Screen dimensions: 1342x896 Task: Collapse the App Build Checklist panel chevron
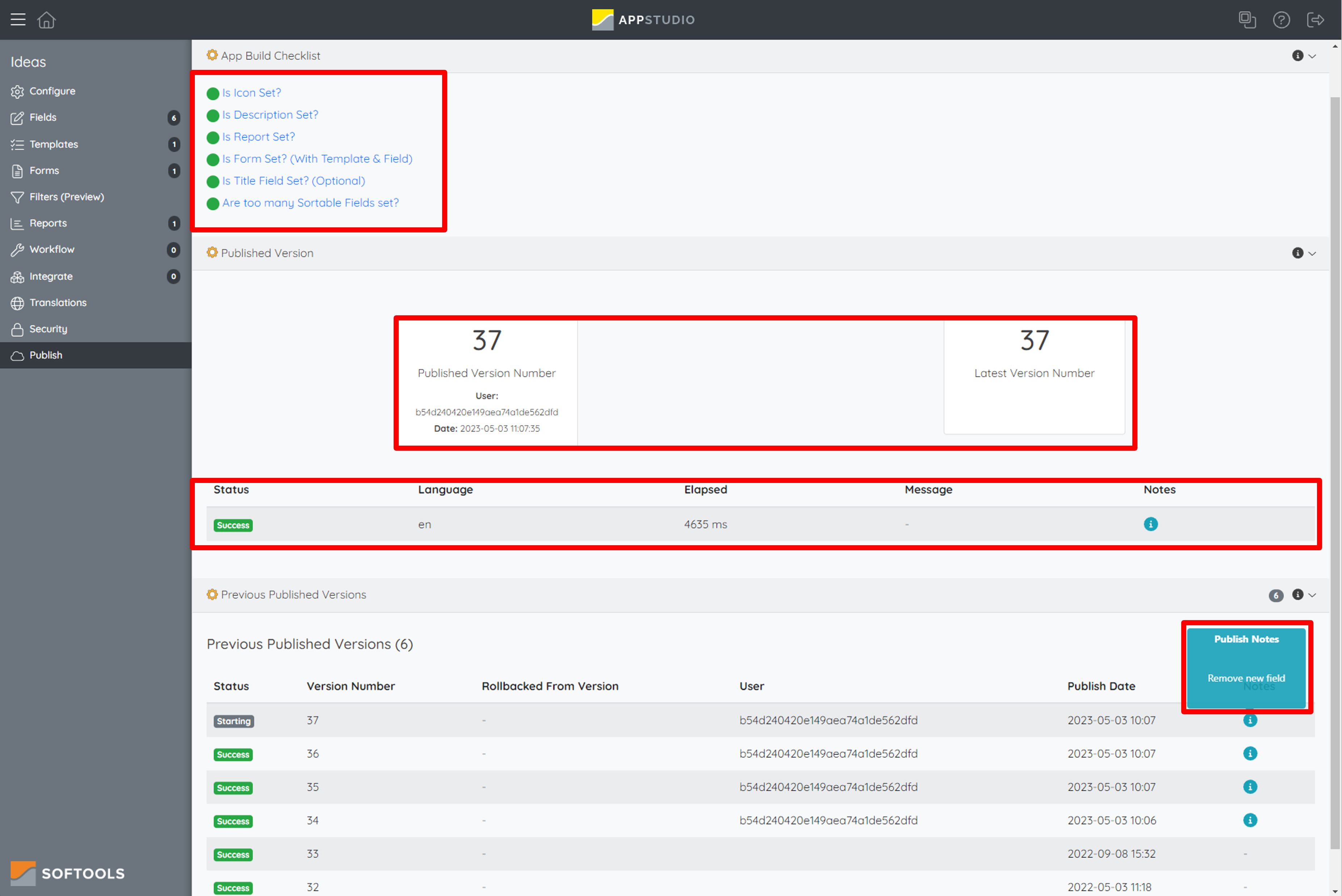[x=1312, y=56]
